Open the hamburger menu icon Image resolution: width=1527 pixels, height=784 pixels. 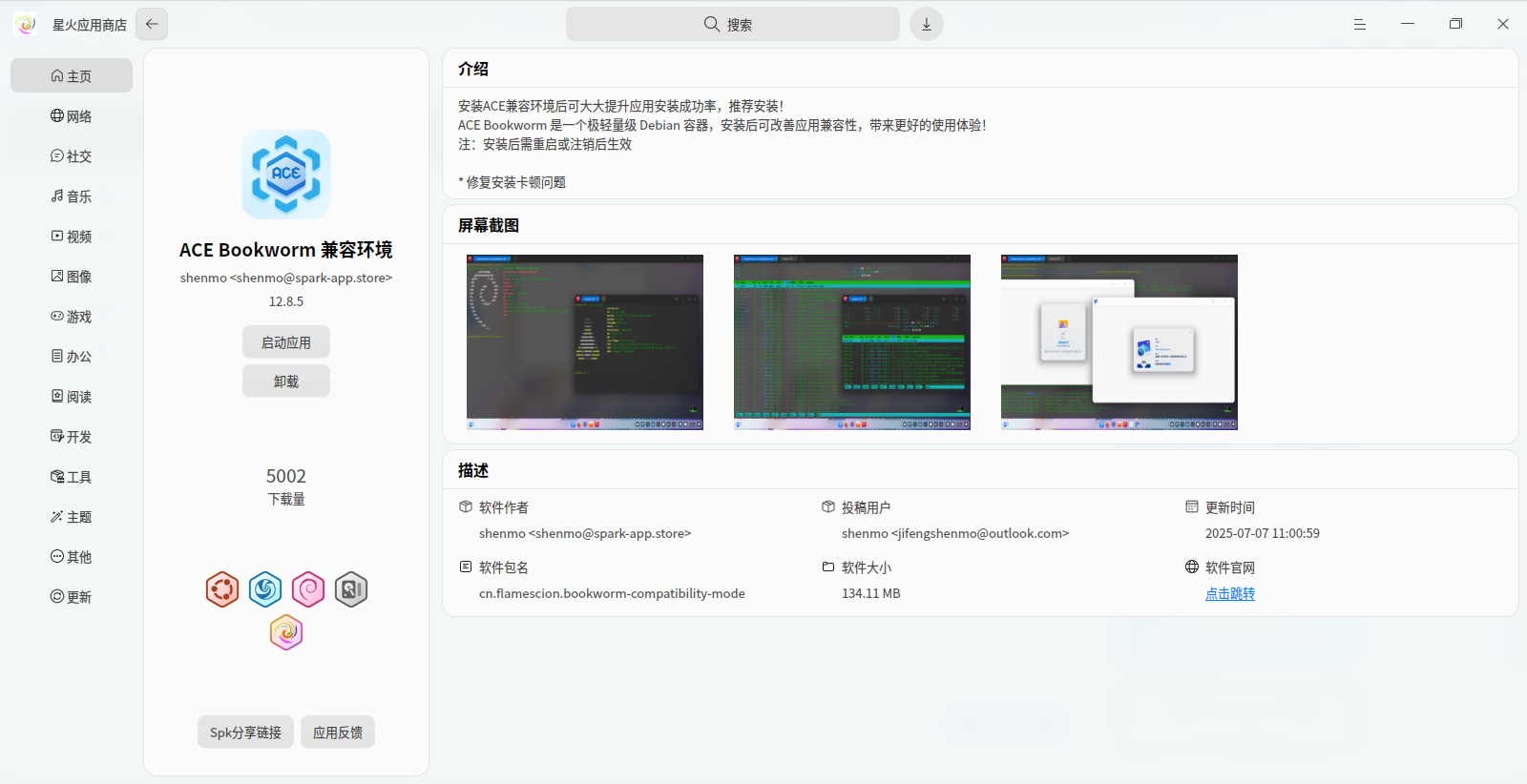pyautogui.click(x=1360, y=24)
